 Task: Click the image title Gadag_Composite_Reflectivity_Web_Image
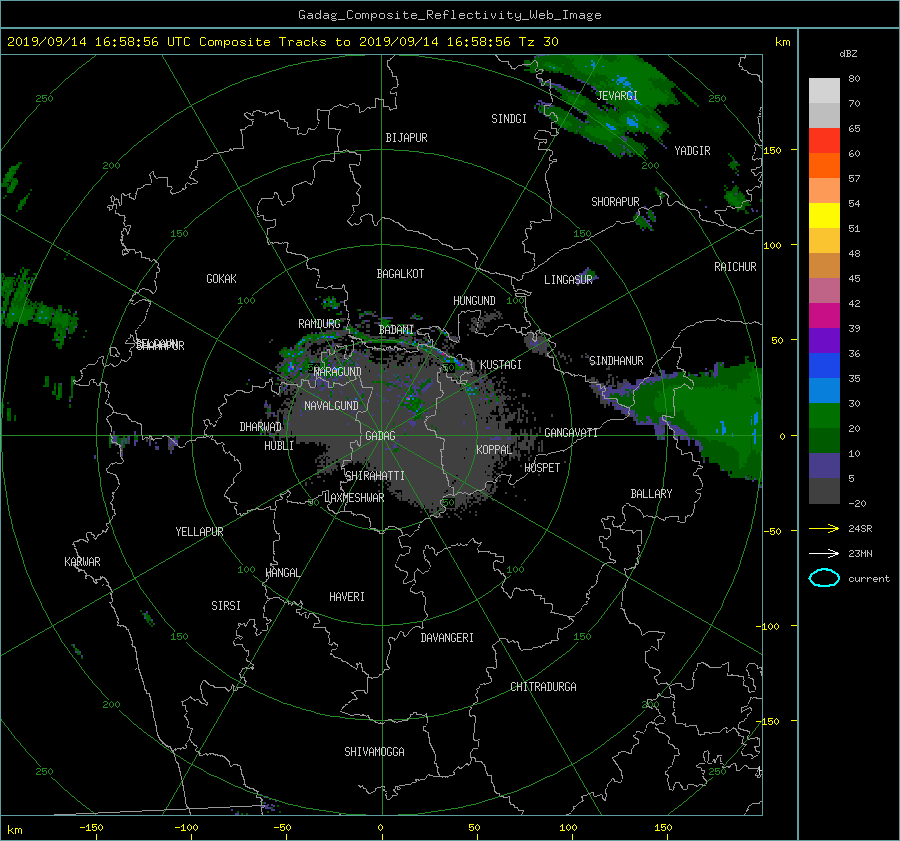pyautogui.click(x=449, y=15)
